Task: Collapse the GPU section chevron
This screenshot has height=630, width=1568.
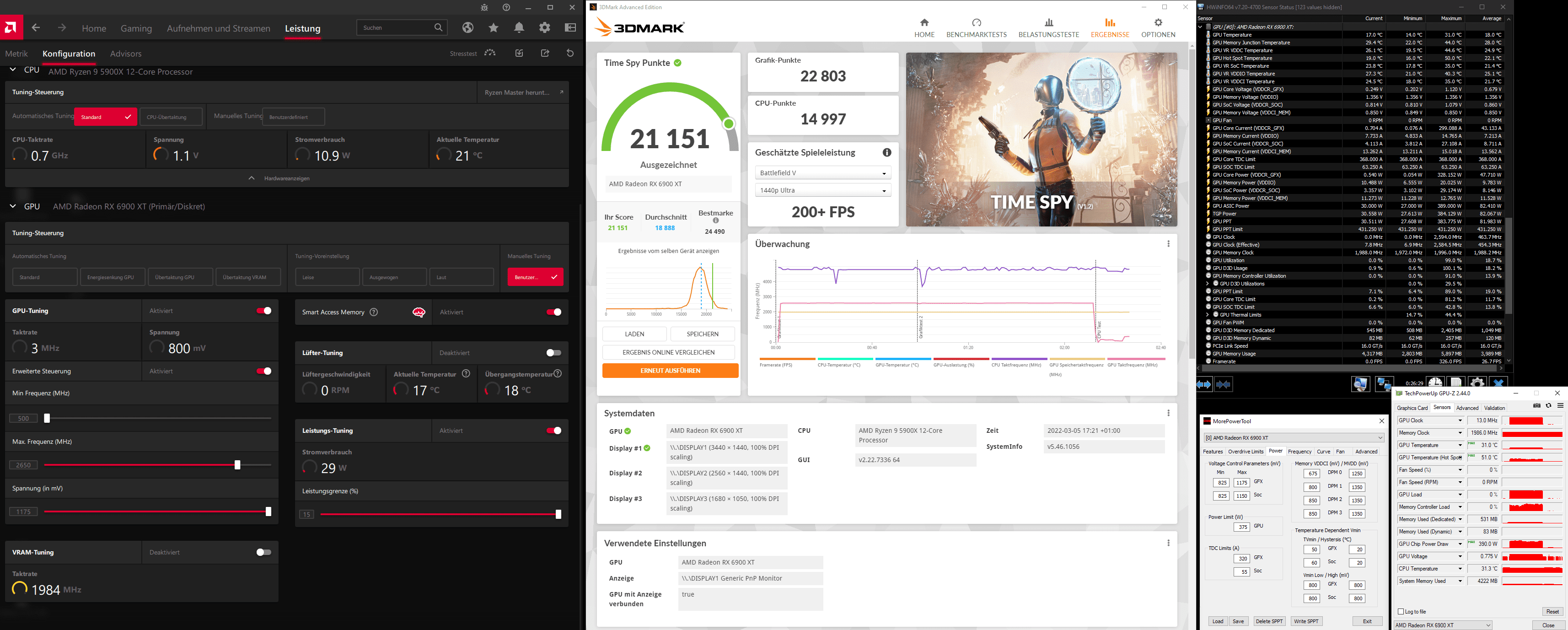Action: (13, 206)
